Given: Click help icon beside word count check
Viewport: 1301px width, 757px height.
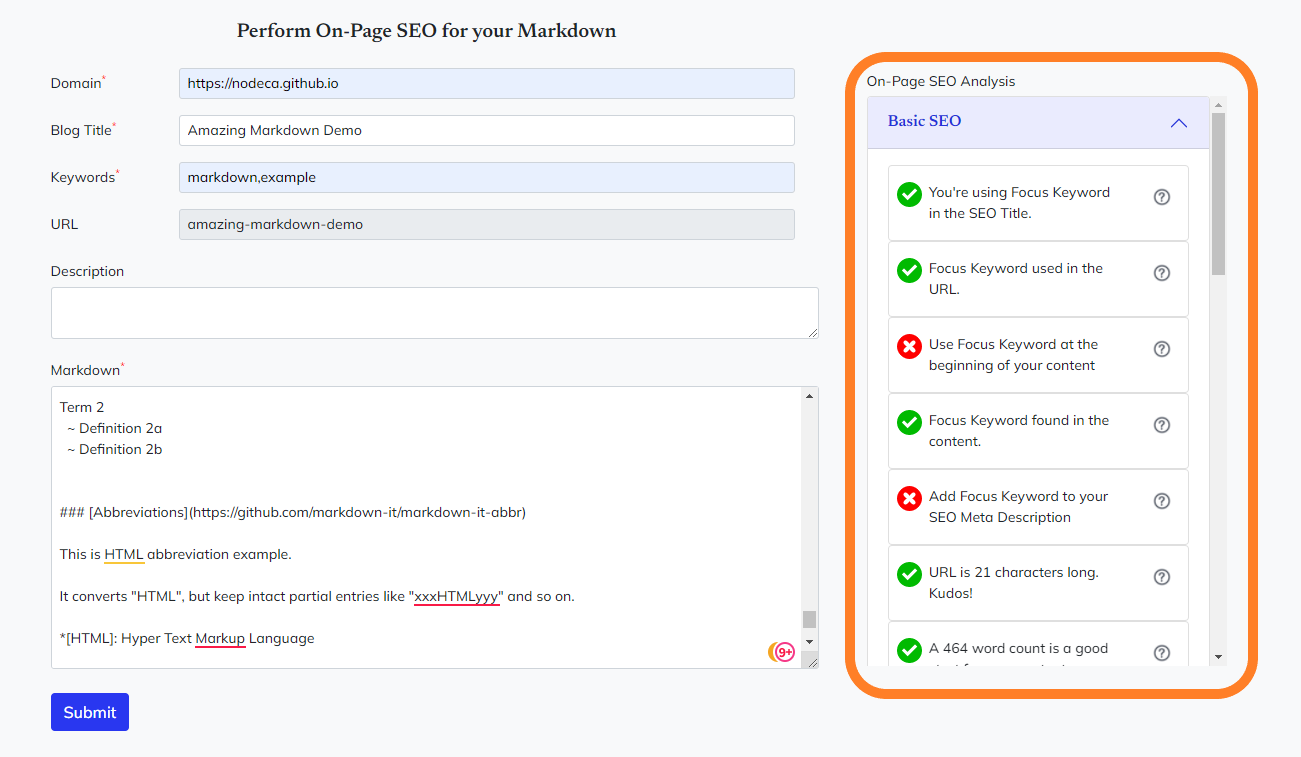Looking at the screenshot, I should 1161,653.
